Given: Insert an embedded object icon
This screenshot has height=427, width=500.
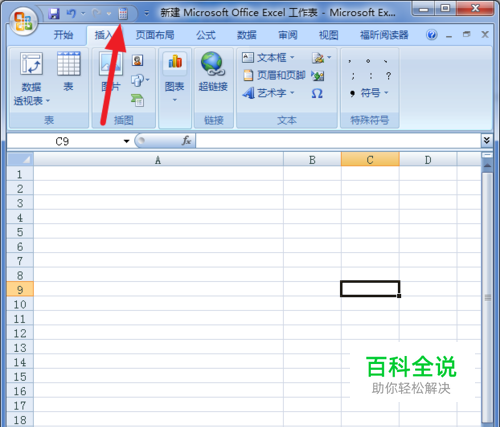Looking at the screenshot, I should (x=318, y=76).
